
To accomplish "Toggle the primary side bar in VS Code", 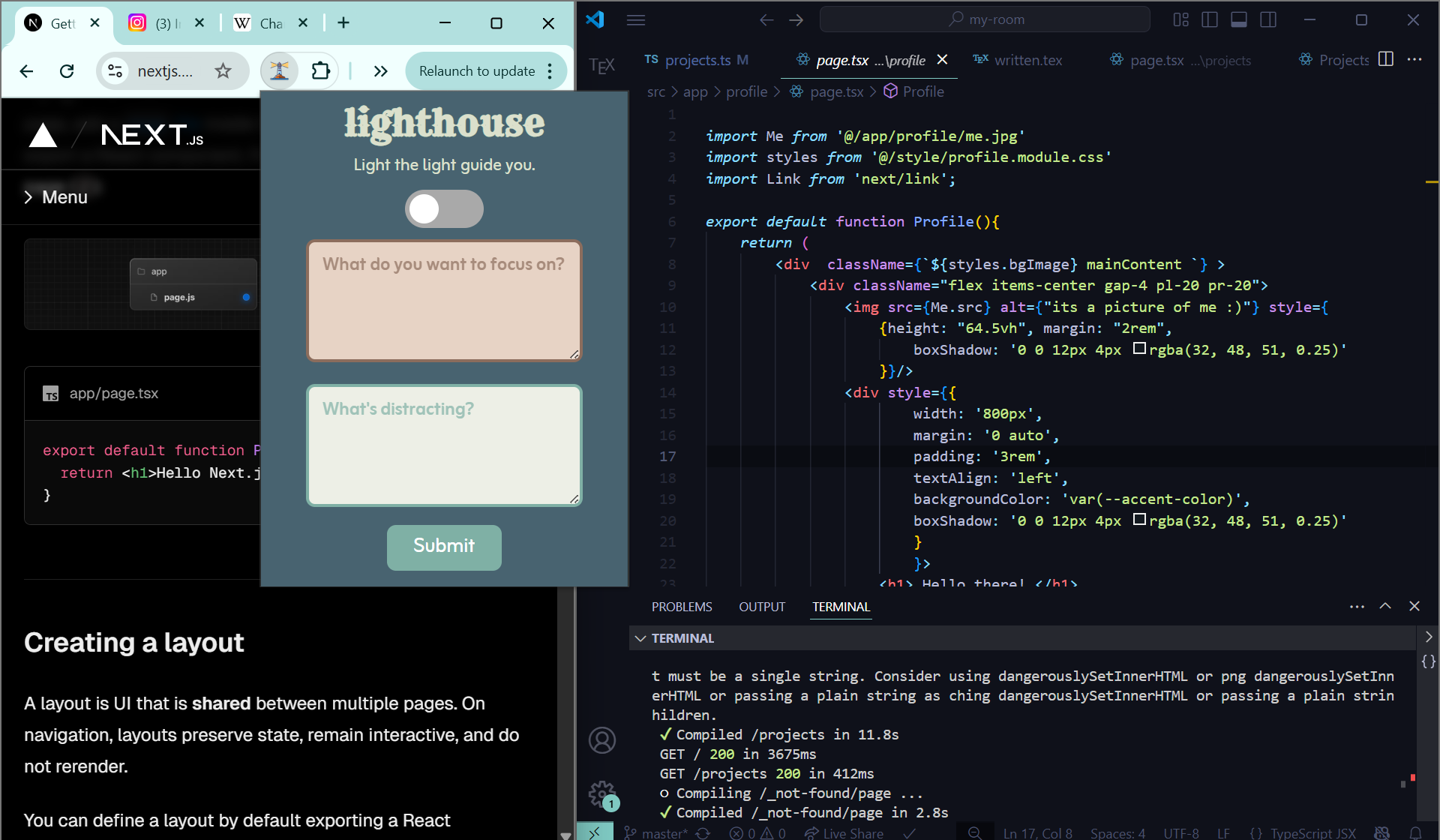I will (x=1210, y=20).
